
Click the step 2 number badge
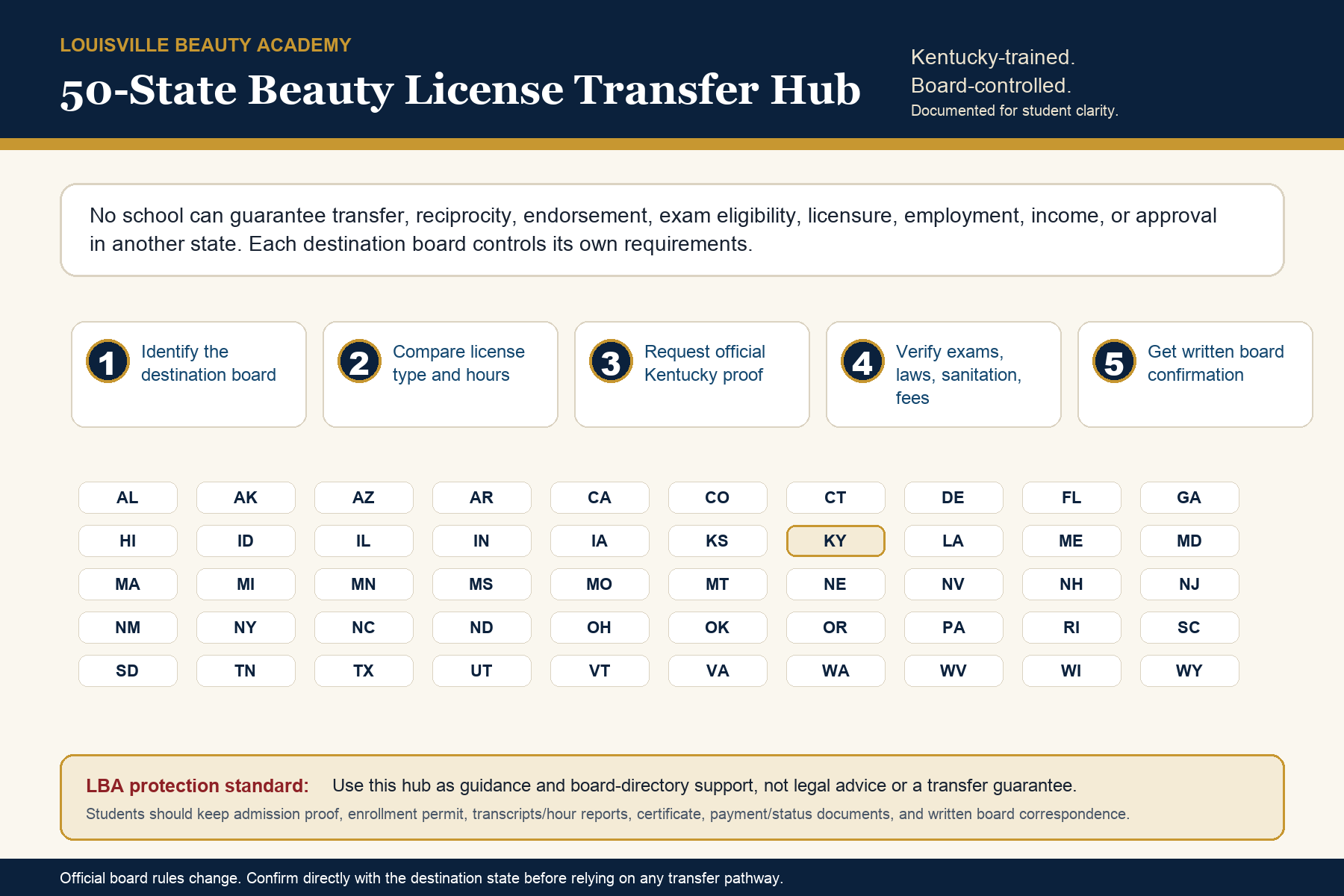(359, 361)
